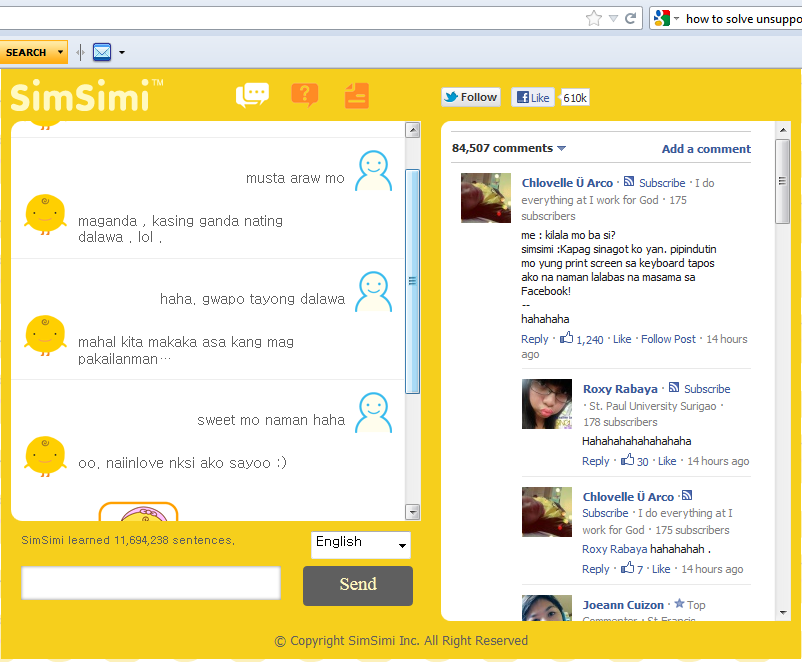This screenshot has width=802, height=662.
Task: Click the browser search field text
Action: (743, 19)
